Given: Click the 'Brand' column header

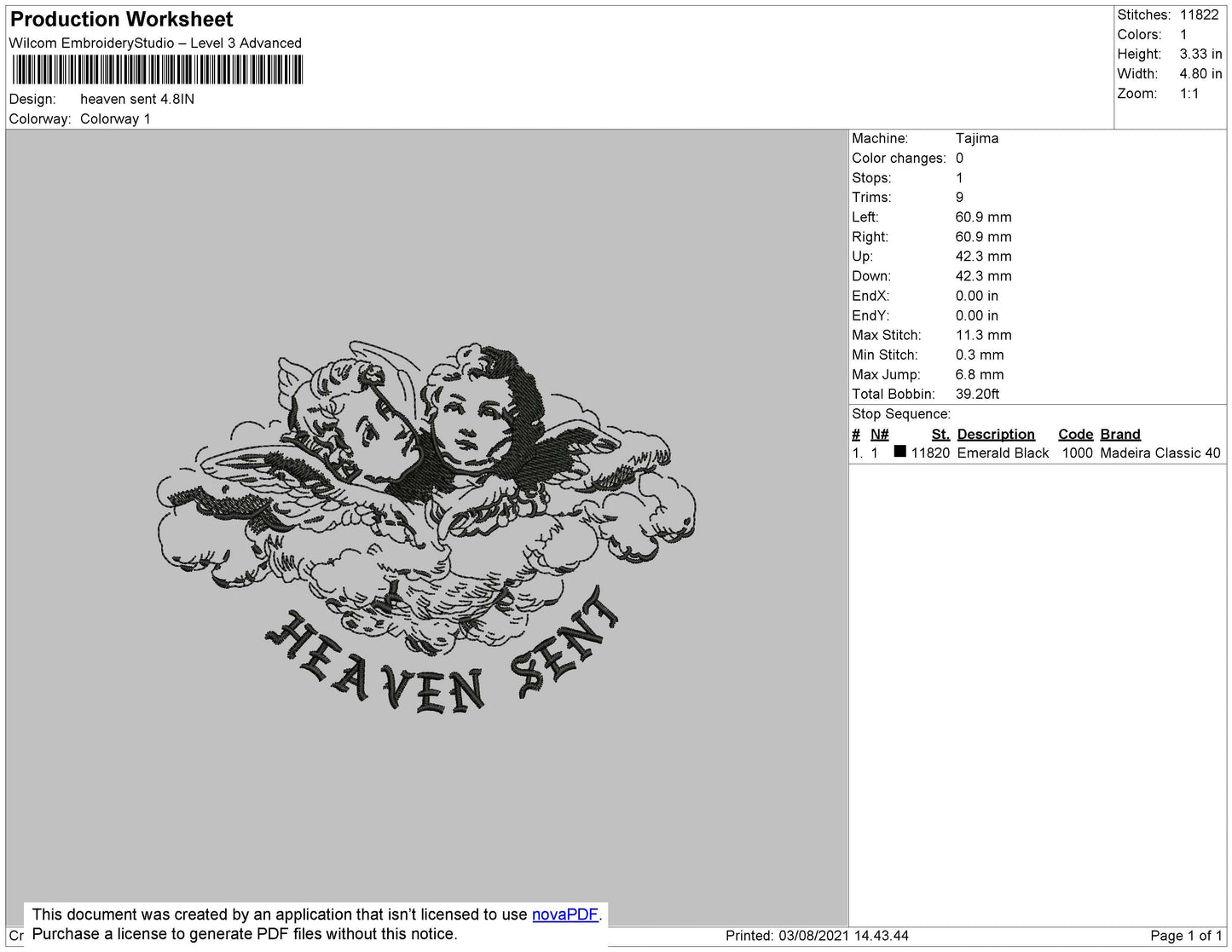Looking at the screenshot, I should [x=1120, y=434].
